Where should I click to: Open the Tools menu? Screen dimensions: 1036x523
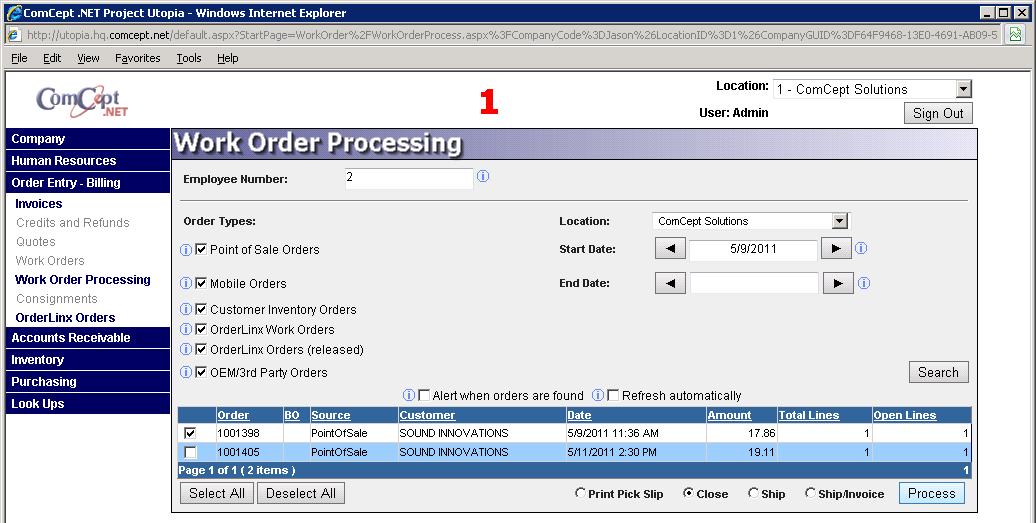[x=189, y=58]
